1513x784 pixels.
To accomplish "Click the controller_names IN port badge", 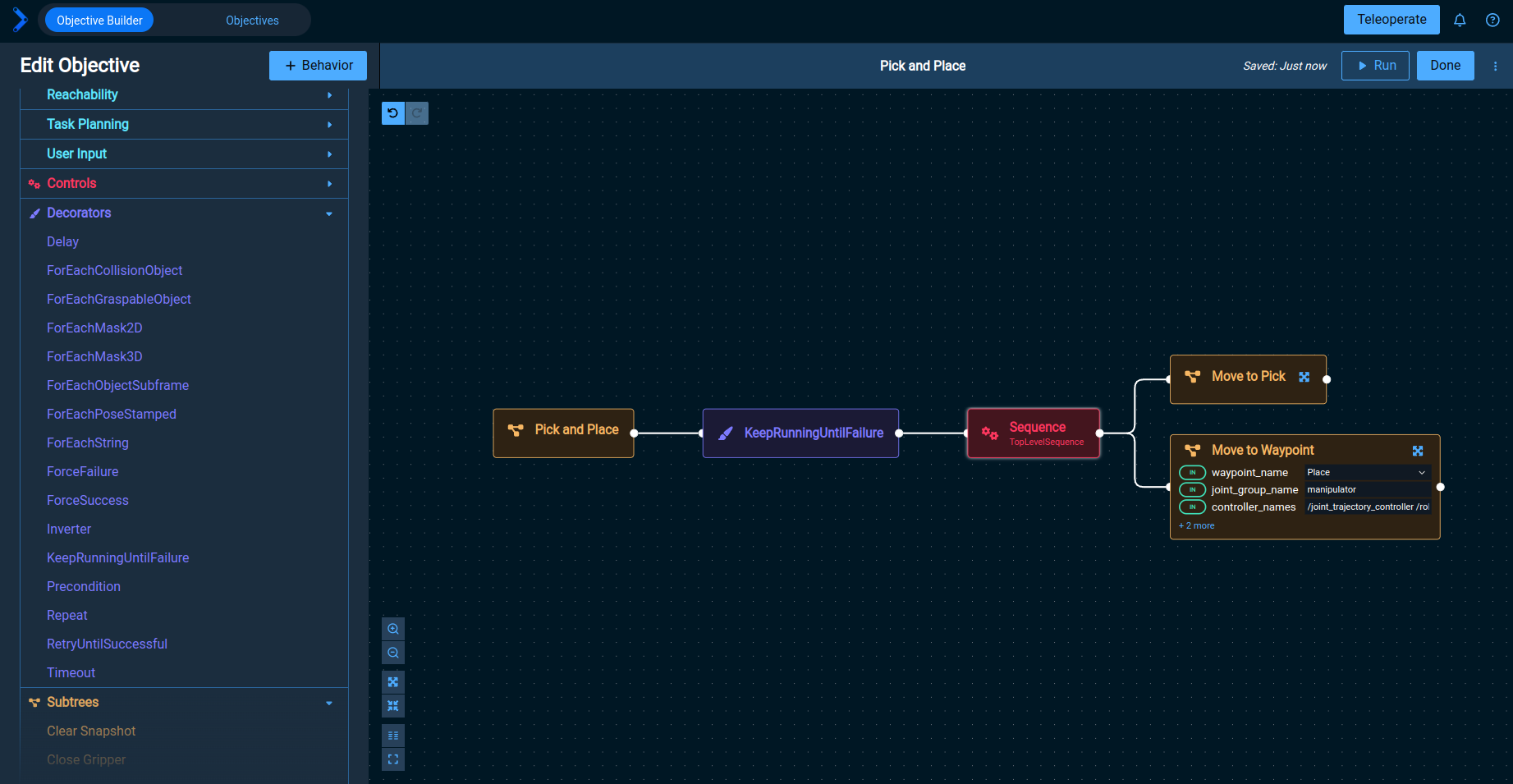I will coord(1192,507).
